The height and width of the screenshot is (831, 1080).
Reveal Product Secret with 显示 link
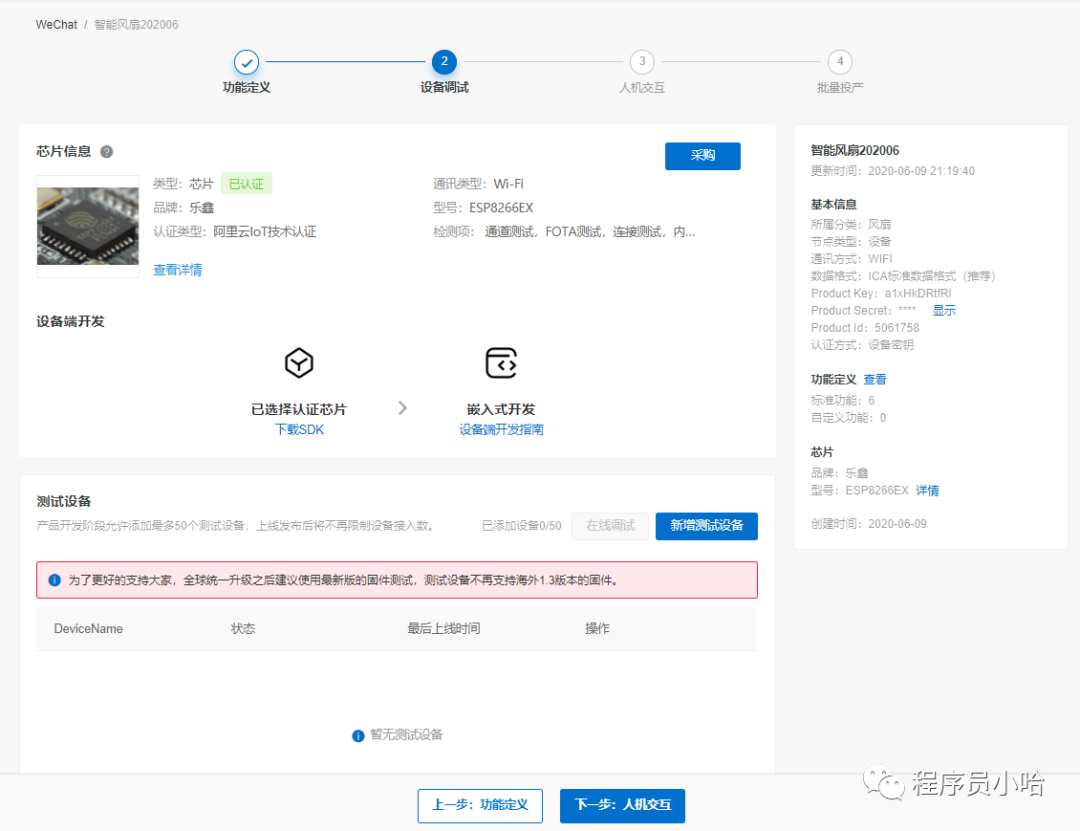[x=944, y=311]
